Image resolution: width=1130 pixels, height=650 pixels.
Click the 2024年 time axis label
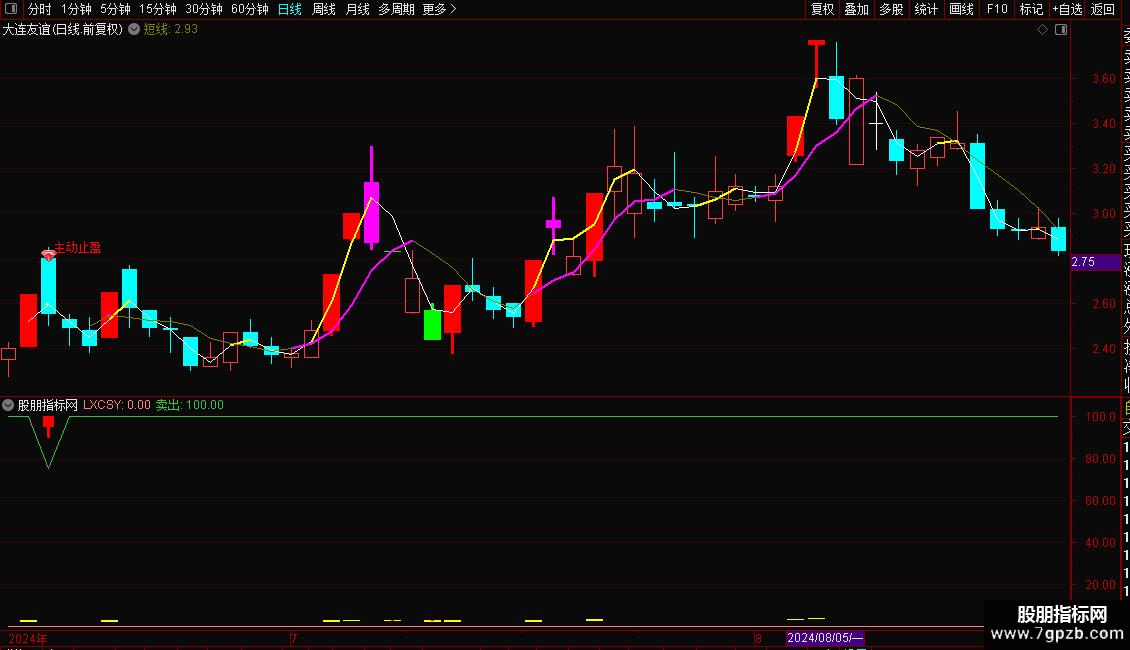[x=28, y=638]
